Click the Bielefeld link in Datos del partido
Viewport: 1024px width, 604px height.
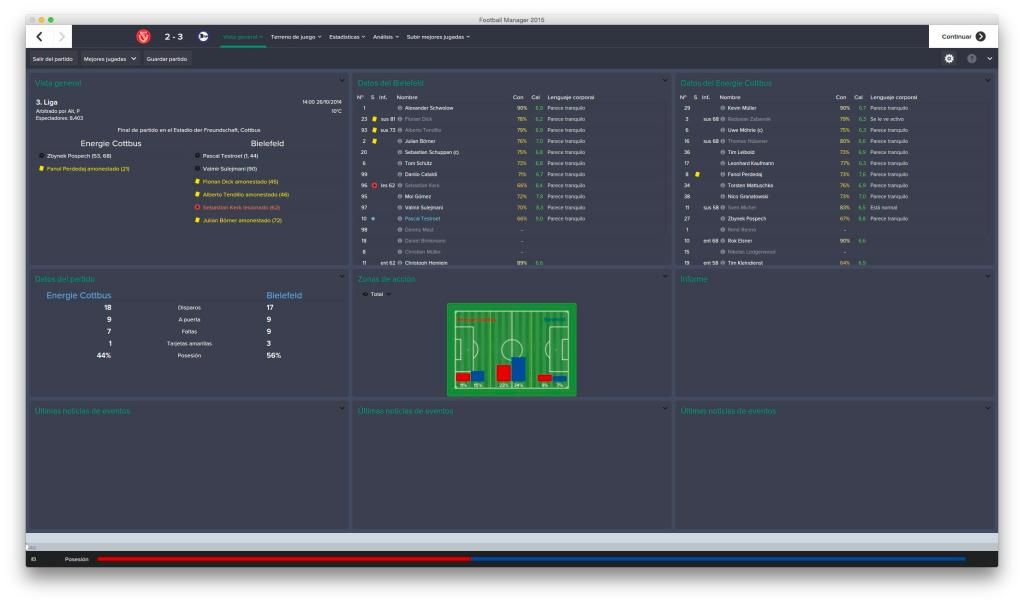pos(284,296)
